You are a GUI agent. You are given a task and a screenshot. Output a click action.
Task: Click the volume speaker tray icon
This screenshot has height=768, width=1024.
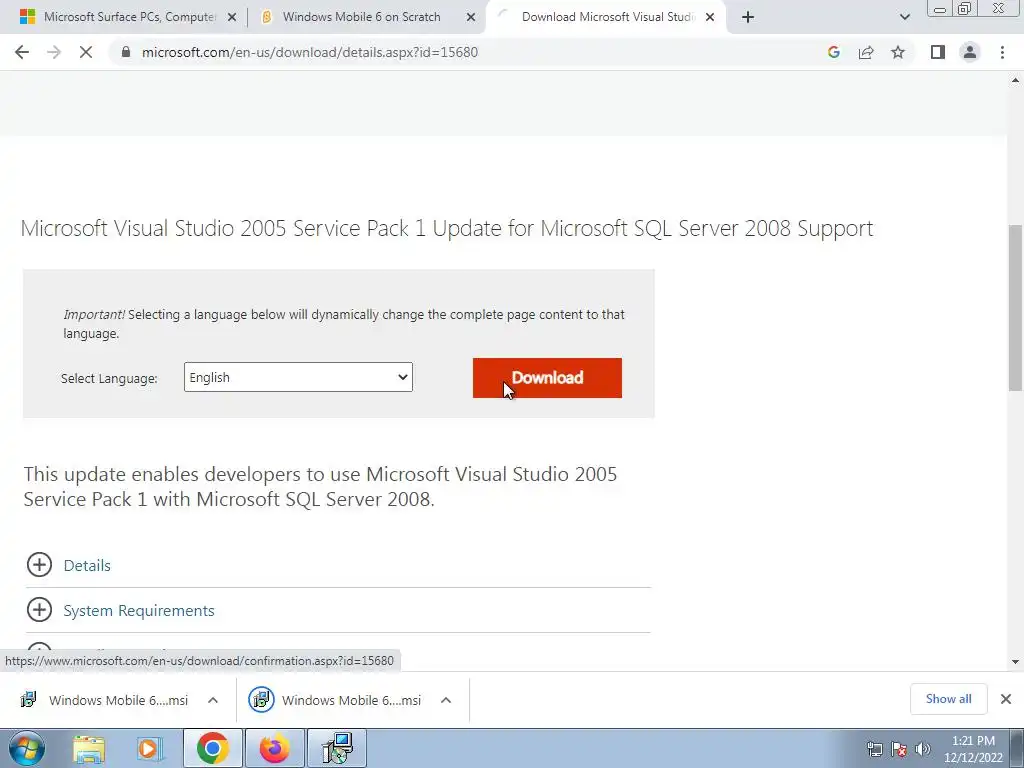[923, 749]
